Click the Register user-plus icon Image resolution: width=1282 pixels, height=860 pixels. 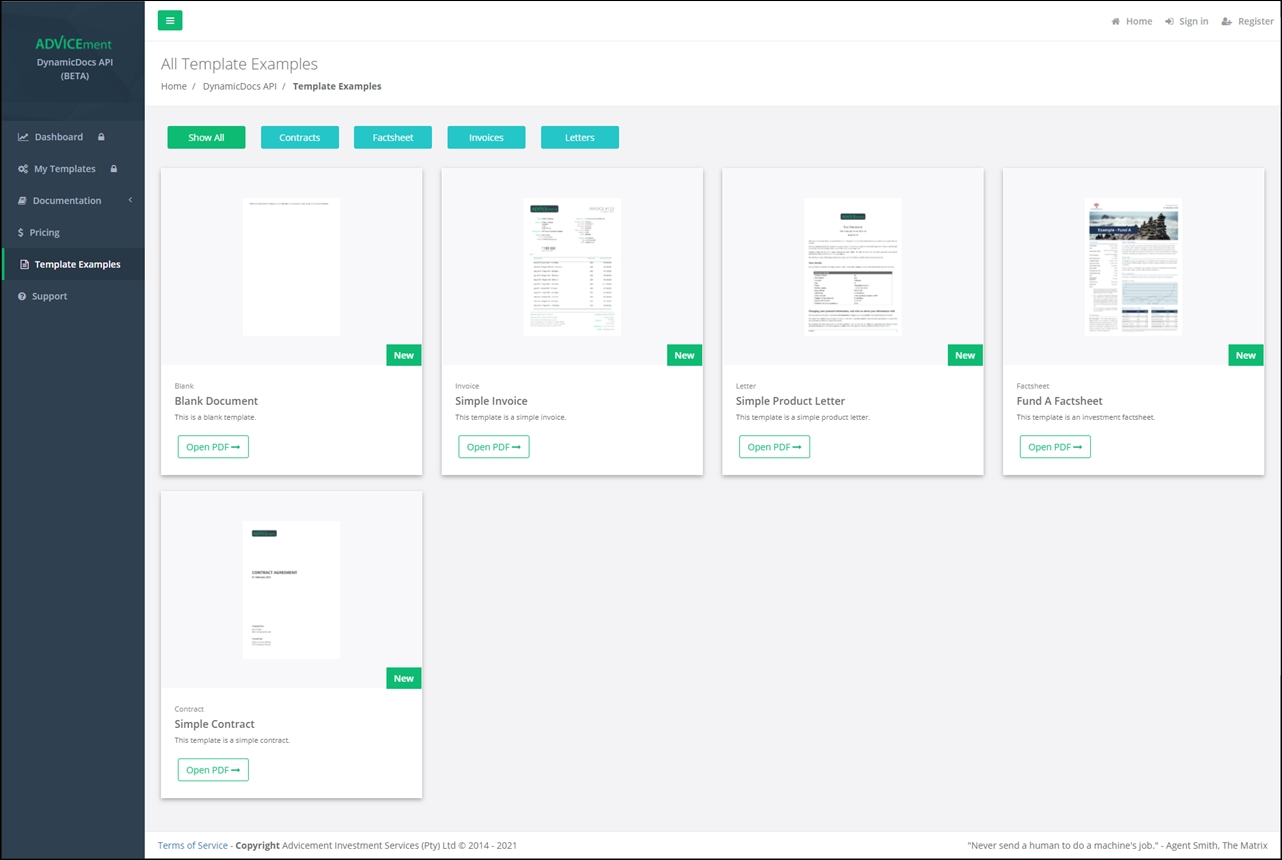pyautogui.click(x=1226, y=21)
